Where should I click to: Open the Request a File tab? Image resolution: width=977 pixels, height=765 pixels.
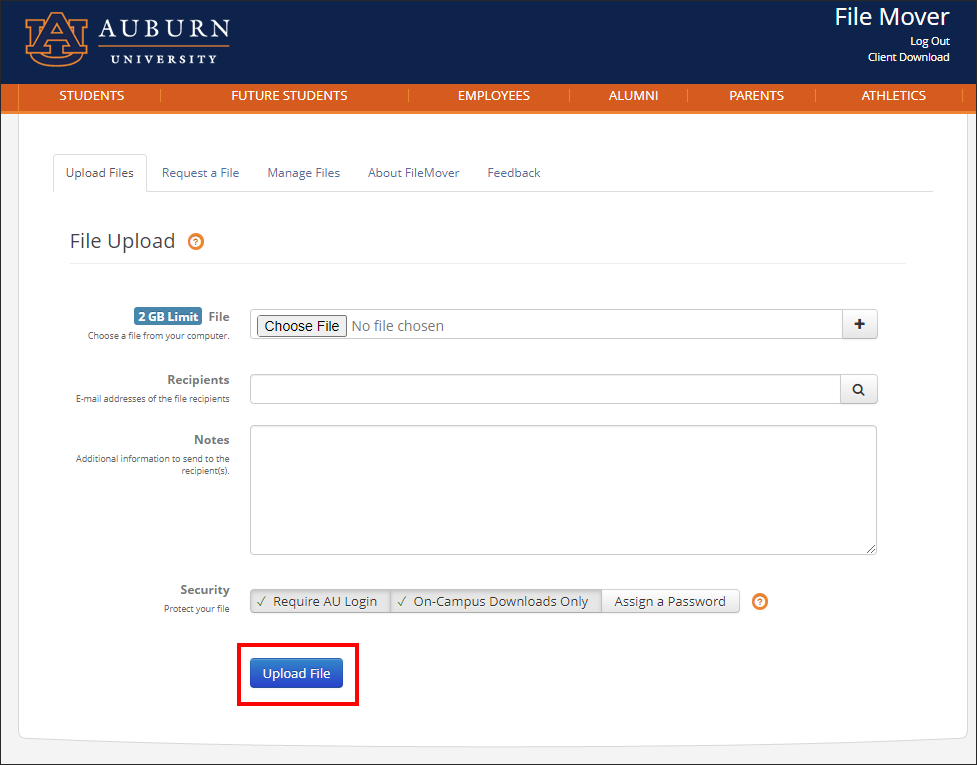click(201, 173)
